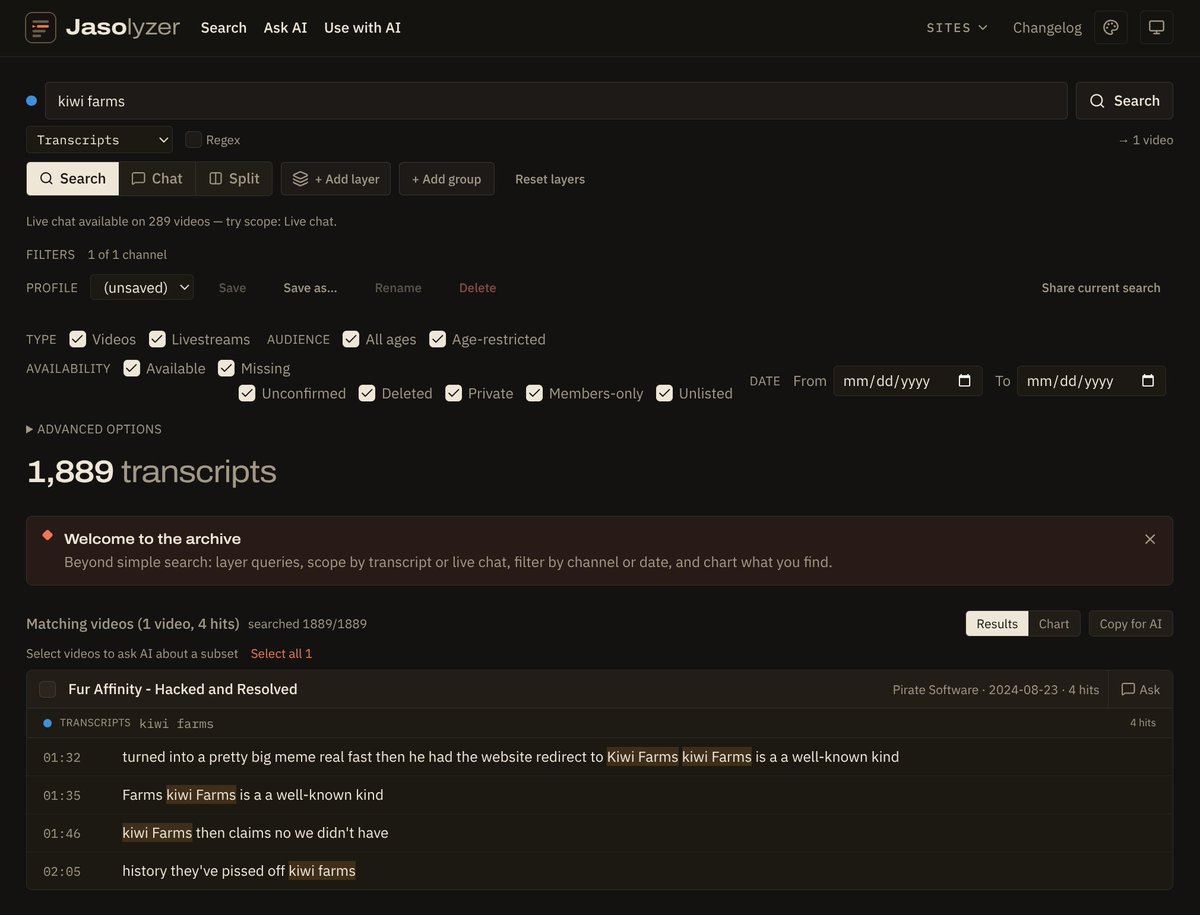Image resolution: width=1200 pixels, height=915 pixels.
Task: Click the Search button with magnifier icon
Action: tap(1124, 101)
